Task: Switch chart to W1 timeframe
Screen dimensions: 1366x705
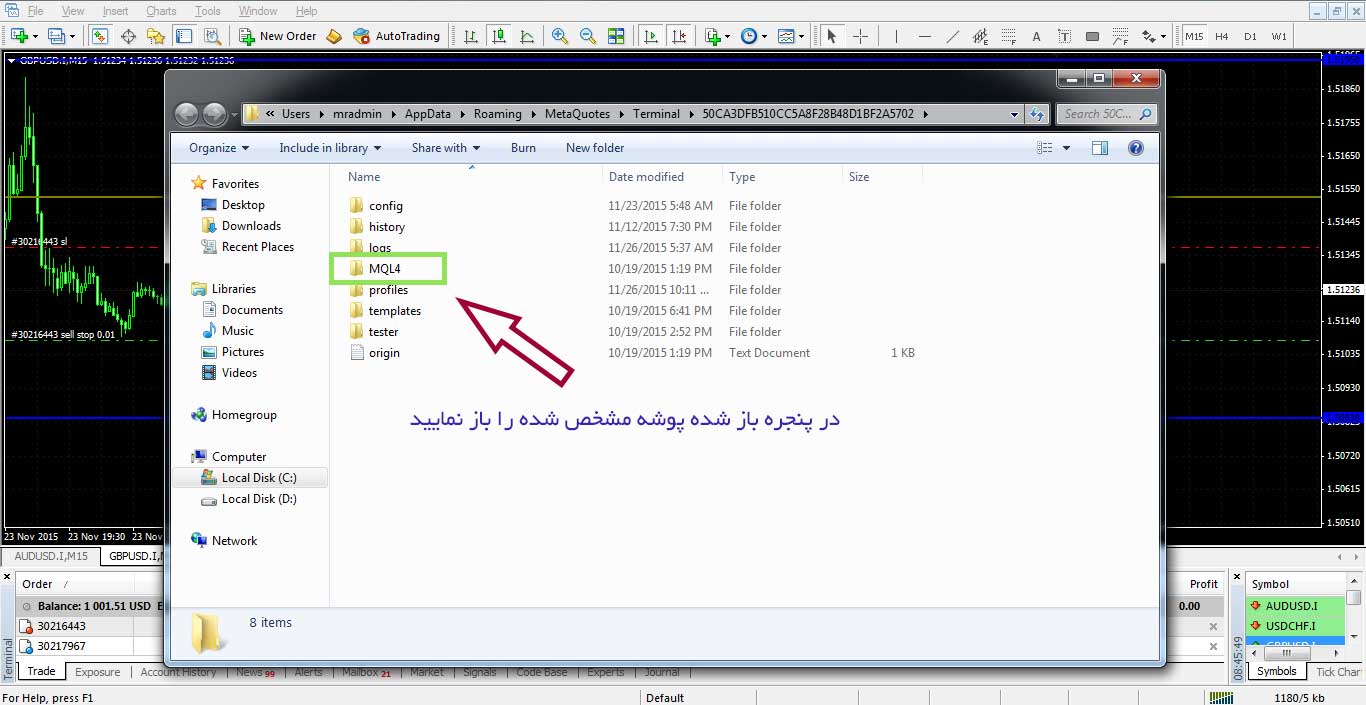Action: 1279,36
